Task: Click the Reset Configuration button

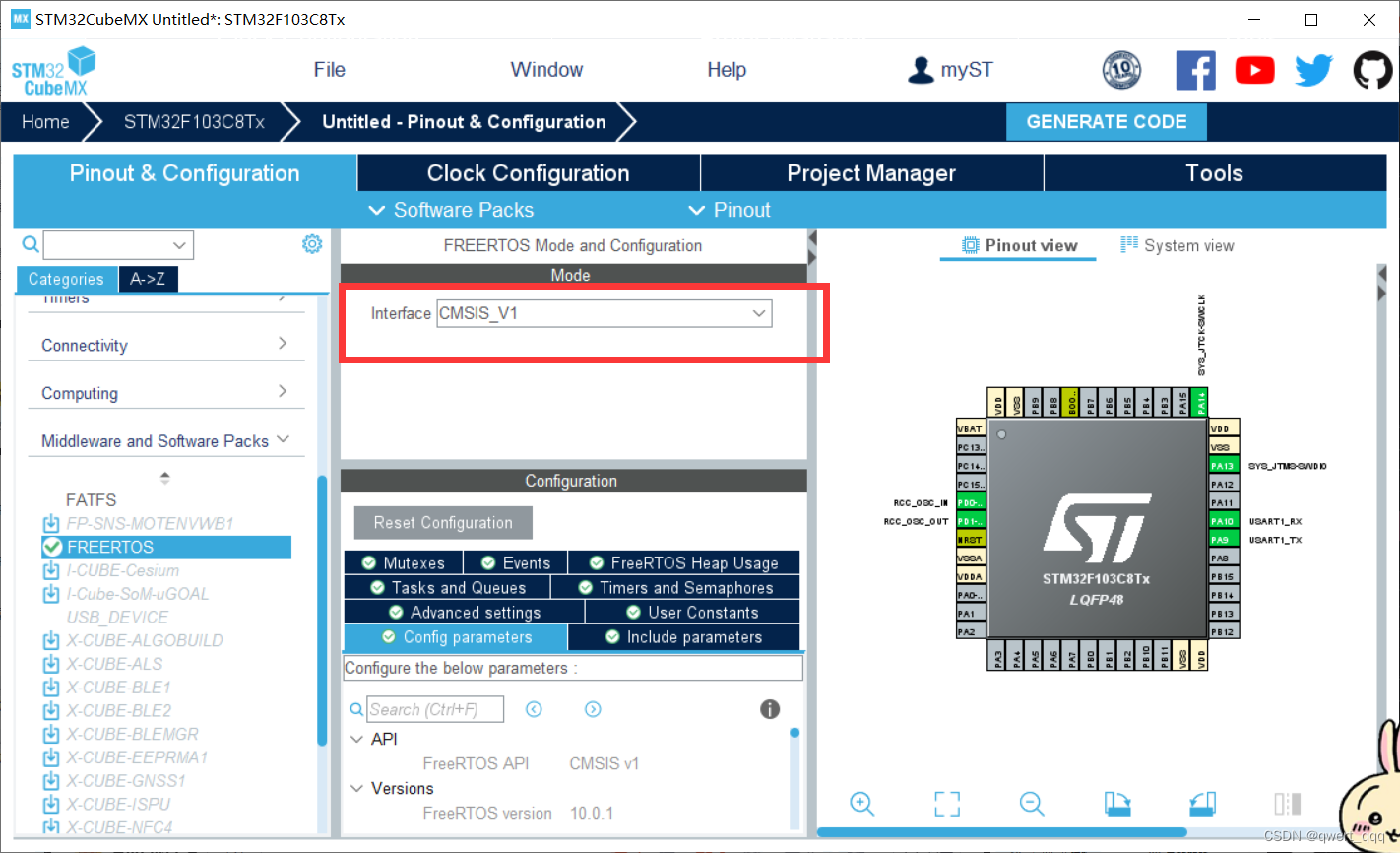Action: [443, 523]
